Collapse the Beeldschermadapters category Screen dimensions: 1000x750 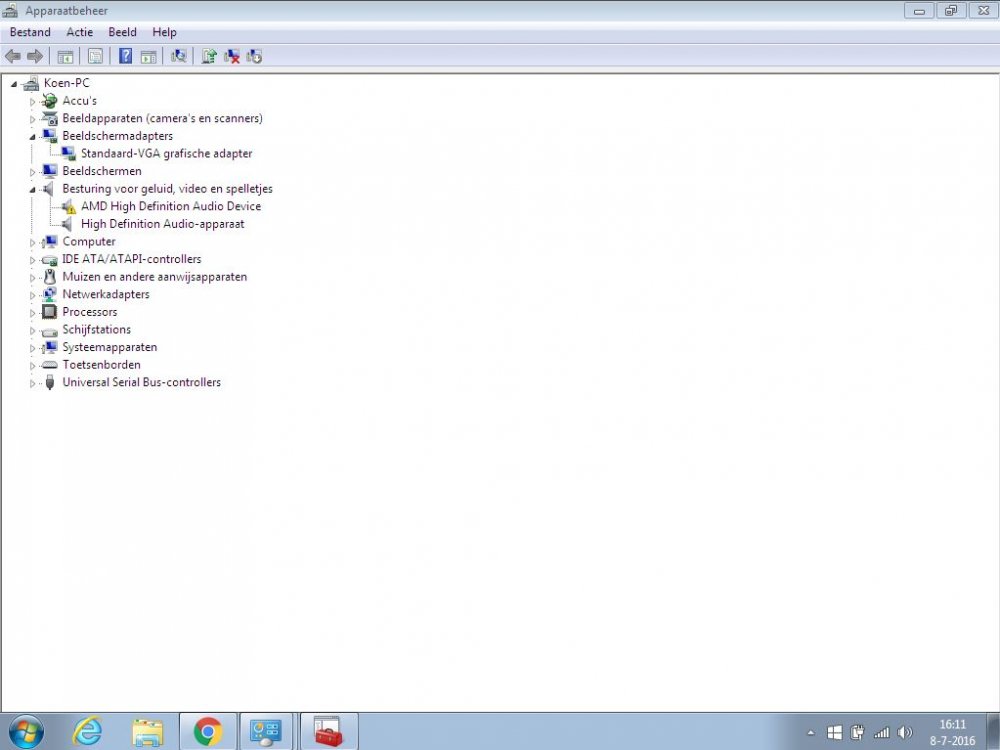tap(33, 136)
